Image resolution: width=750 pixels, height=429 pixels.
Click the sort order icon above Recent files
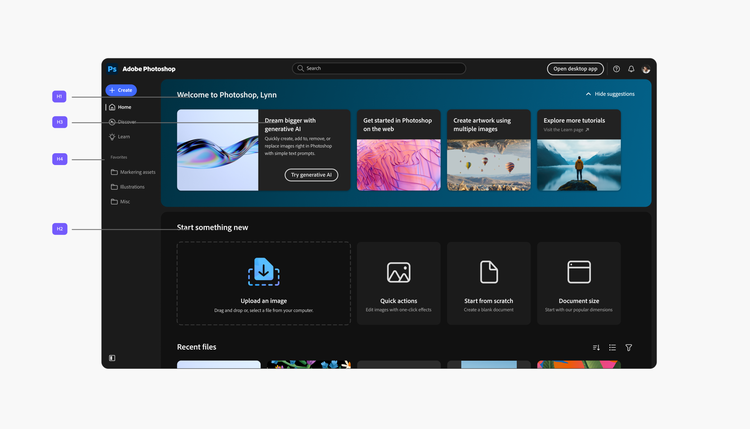(x=596, y=348)
